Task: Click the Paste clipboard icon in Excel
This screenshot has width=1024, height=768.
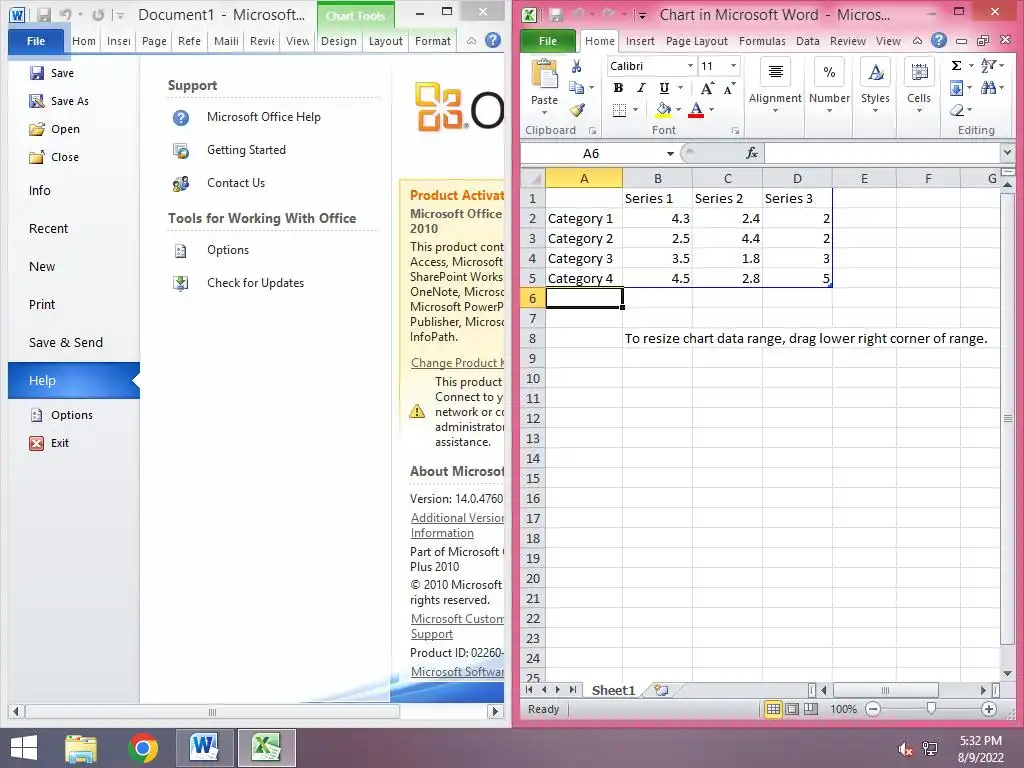Action: point(544,74)
